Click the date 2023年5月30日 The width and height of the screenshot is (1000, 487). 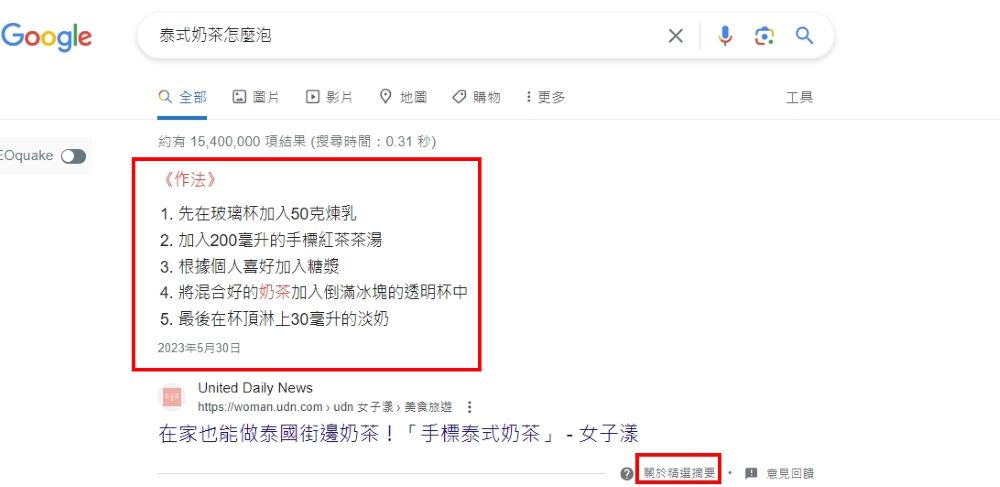[199, 348]
